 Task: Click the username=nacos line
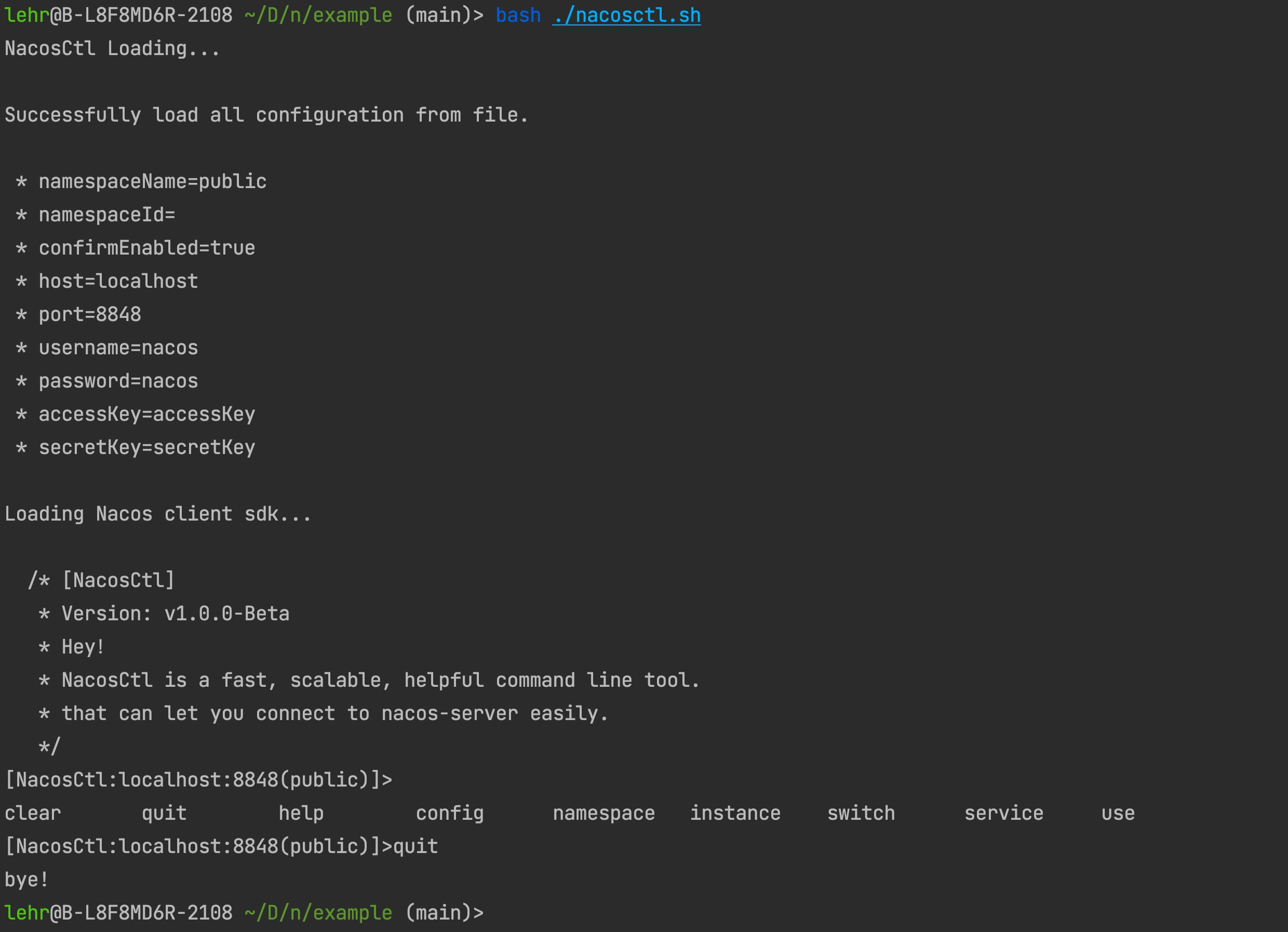coord(118,348)
